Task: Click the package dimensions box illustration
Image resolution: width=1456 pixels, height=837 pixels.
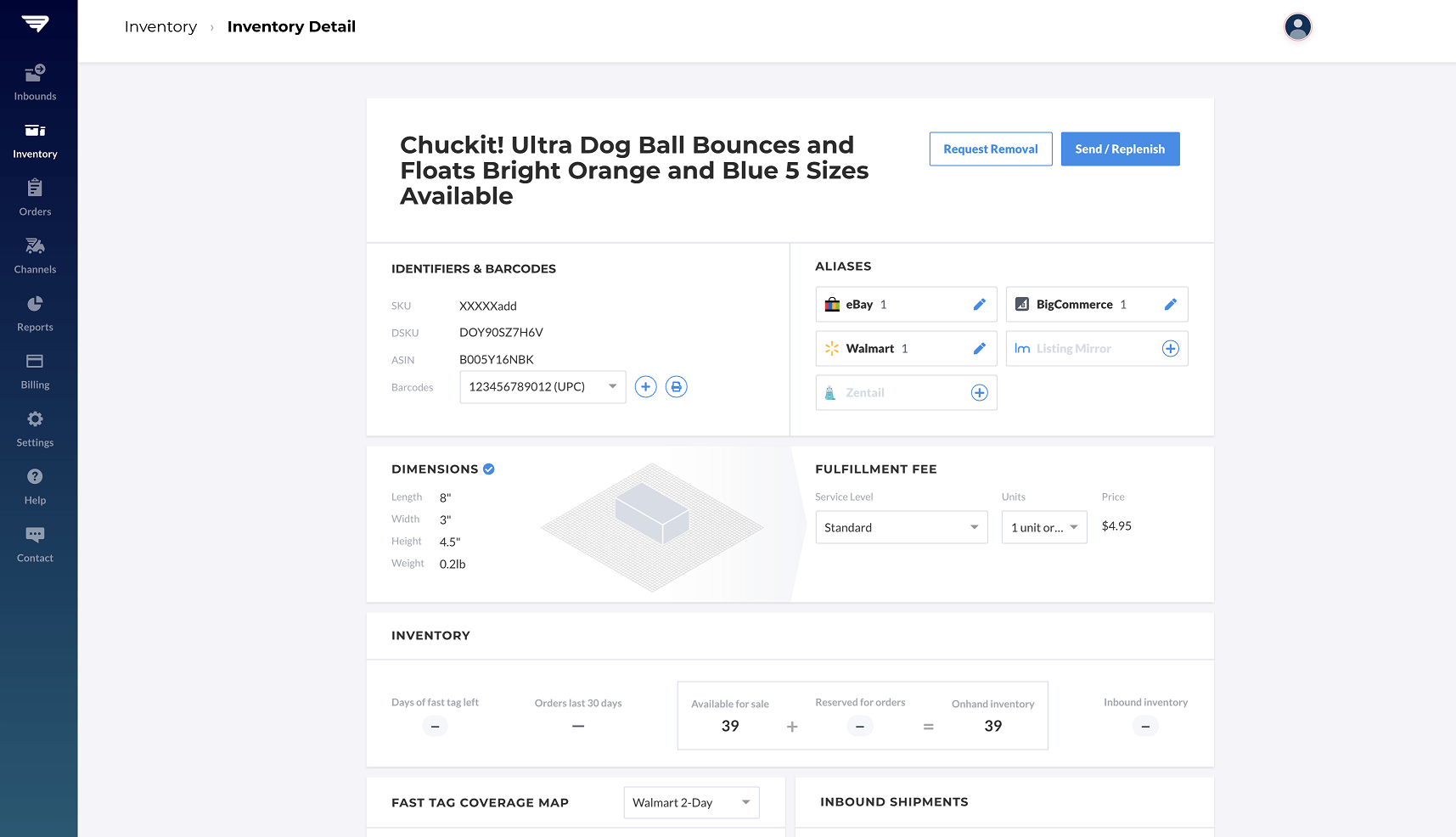Action: [x=652, y=513]
